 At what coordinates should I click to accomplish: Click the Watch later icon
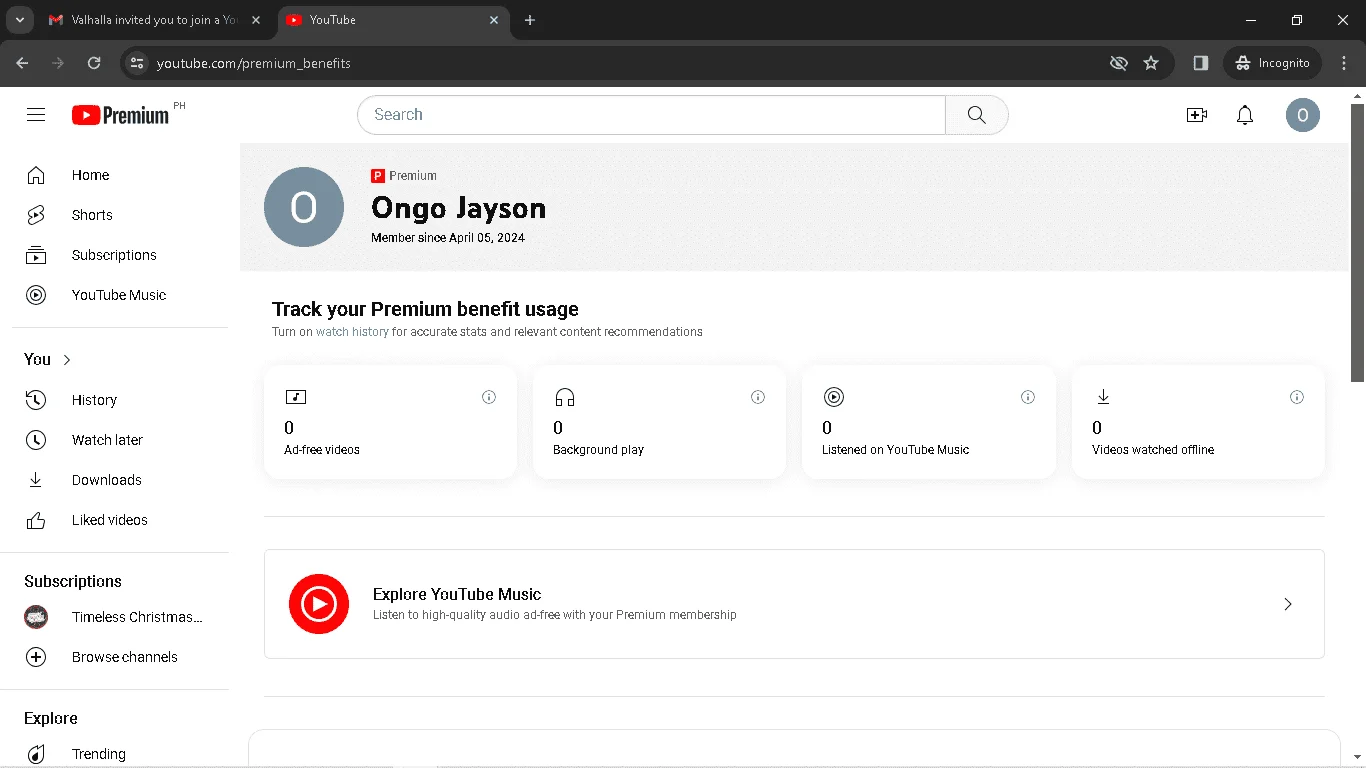coord(36,440)
